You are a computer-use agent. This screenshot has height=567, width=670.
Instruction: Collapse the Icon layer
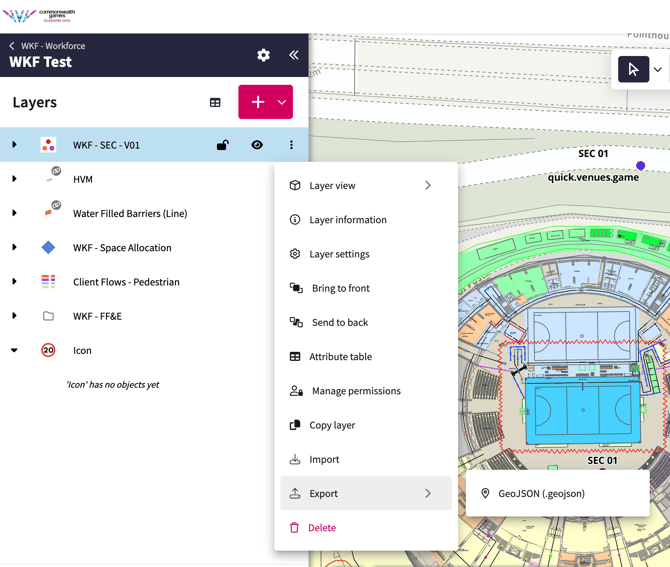click(14, 350)
